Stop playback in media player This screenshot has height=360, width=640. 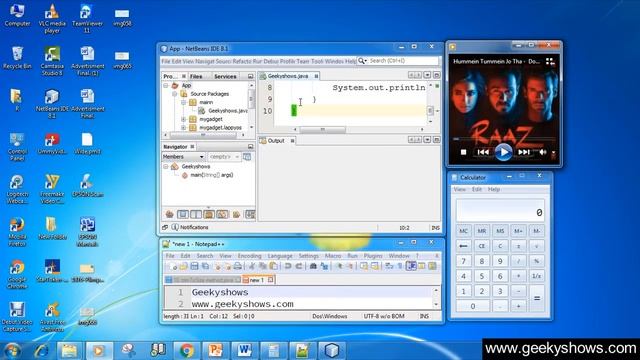coord(463,152)
